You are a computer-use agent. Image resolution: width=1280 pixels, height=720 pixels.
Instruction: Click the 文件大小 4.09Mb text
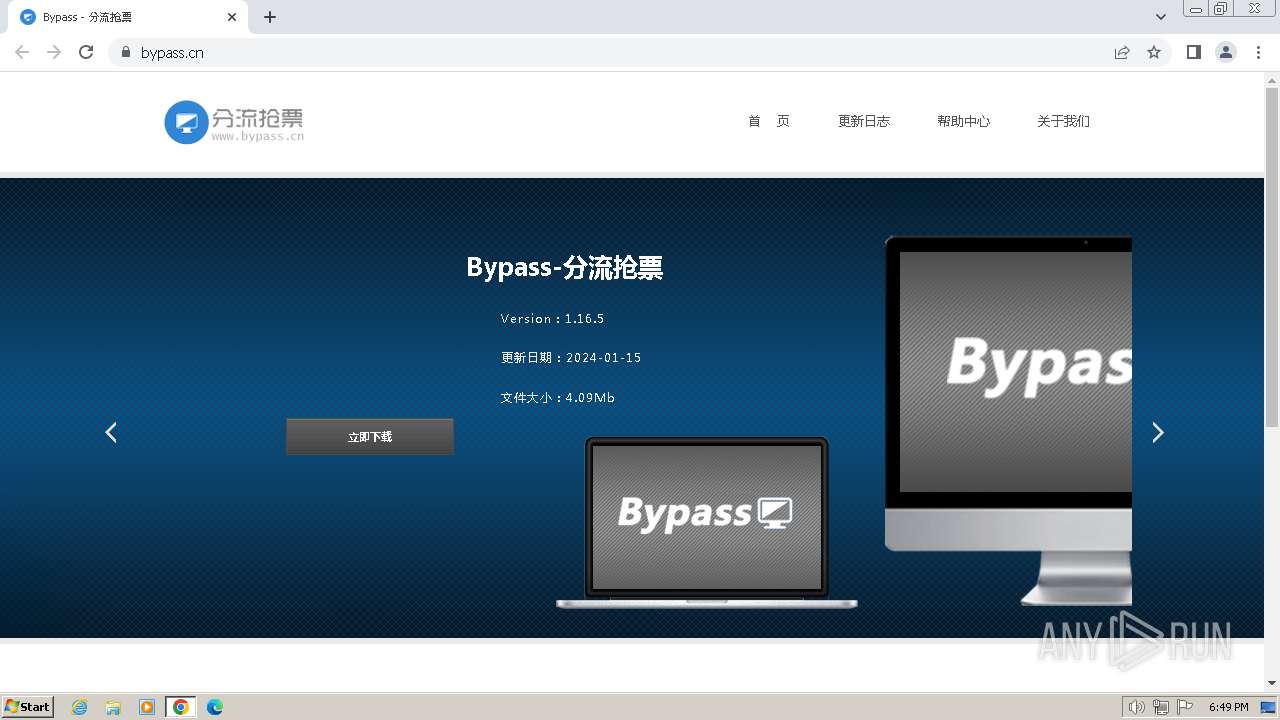(557, 398)
